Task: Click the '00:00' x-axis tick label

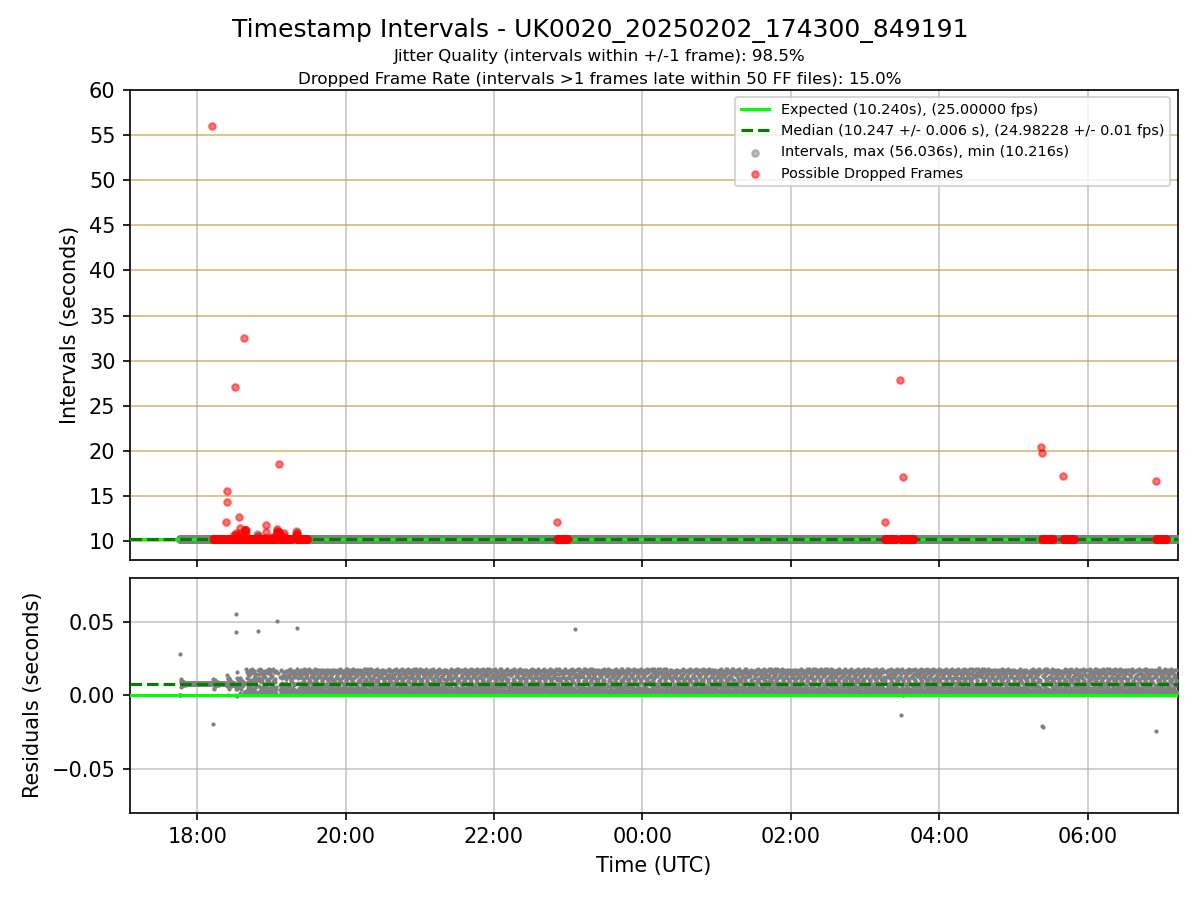Action: [642, 835]
